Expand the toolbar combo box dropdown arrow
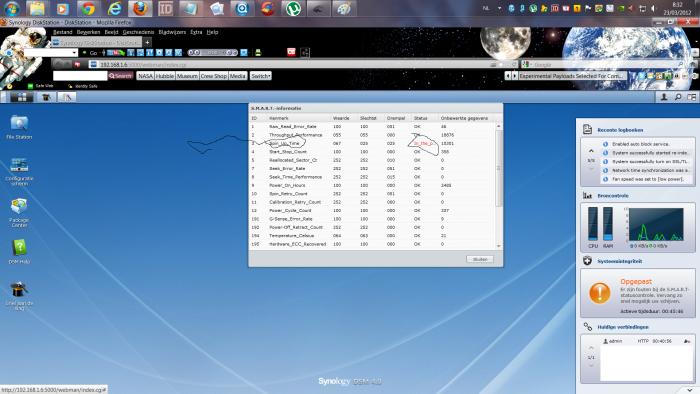700x394 pixels. coord(75,53)
